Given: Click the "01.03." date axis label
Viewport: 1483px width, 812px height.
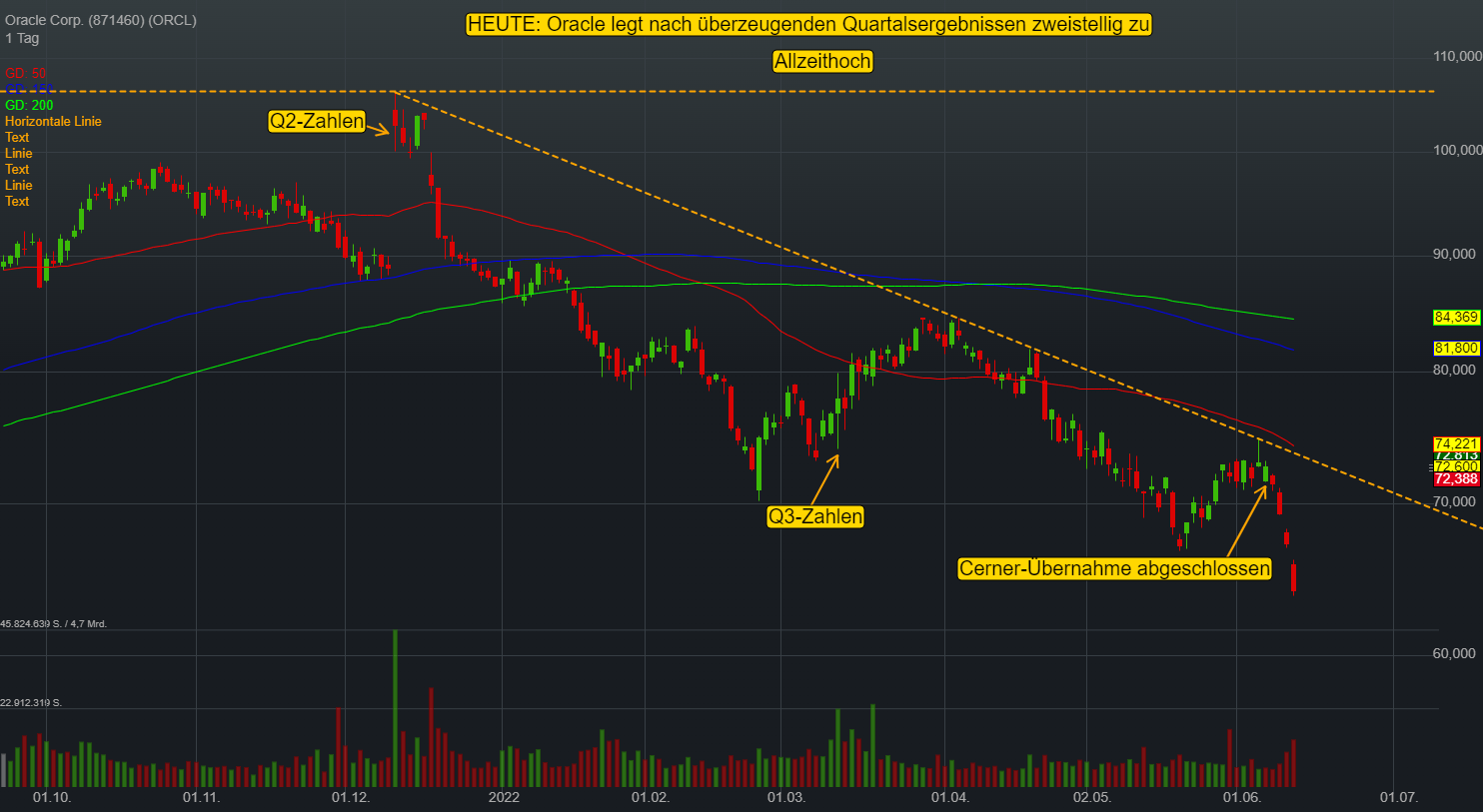Looking at the screenshot, I should point(785,797).
